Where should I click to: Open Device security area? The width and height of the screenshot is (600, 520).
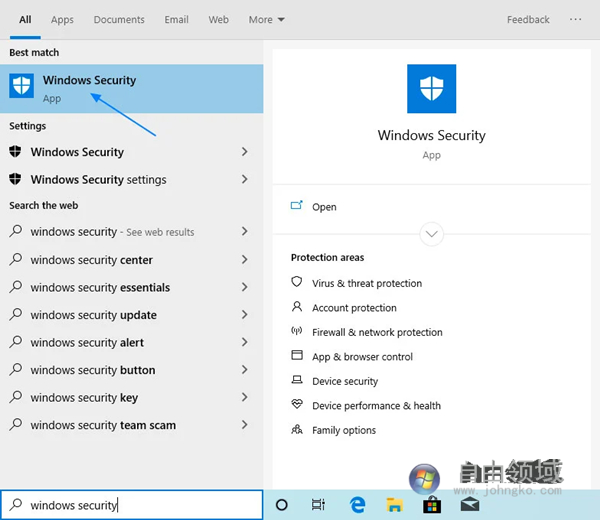pos(345,381)
